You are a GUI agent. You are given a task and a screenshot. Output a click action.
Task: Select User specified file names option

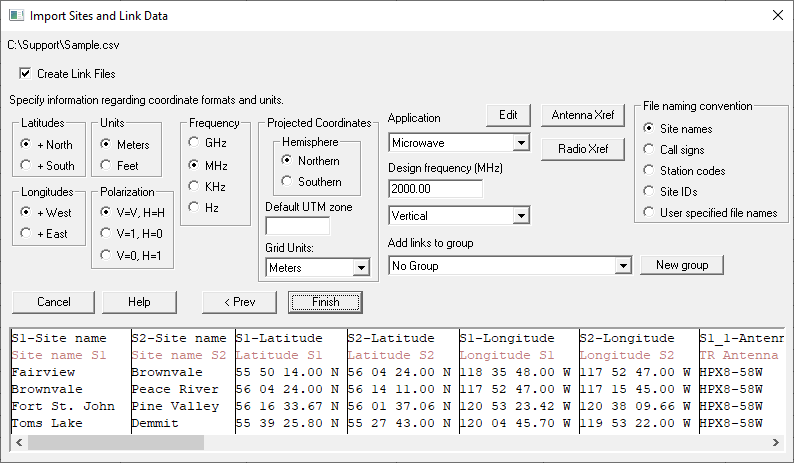pos(650,212)
